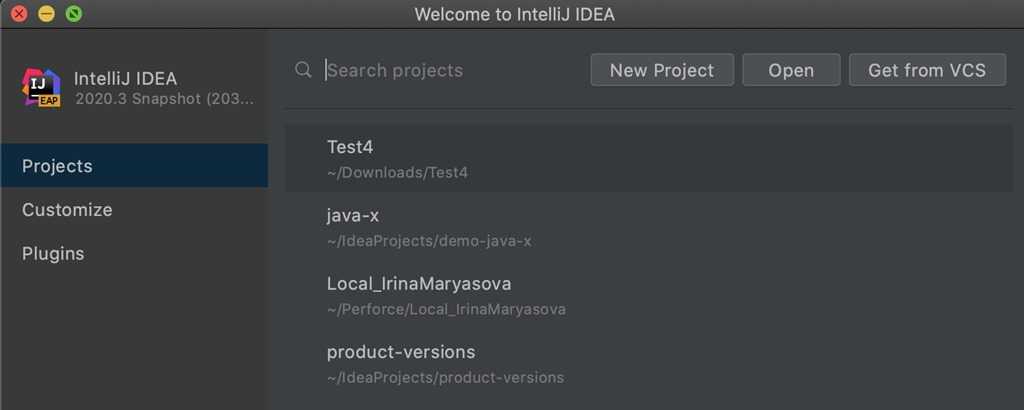Click the search magnifier icon

point(303,70)
